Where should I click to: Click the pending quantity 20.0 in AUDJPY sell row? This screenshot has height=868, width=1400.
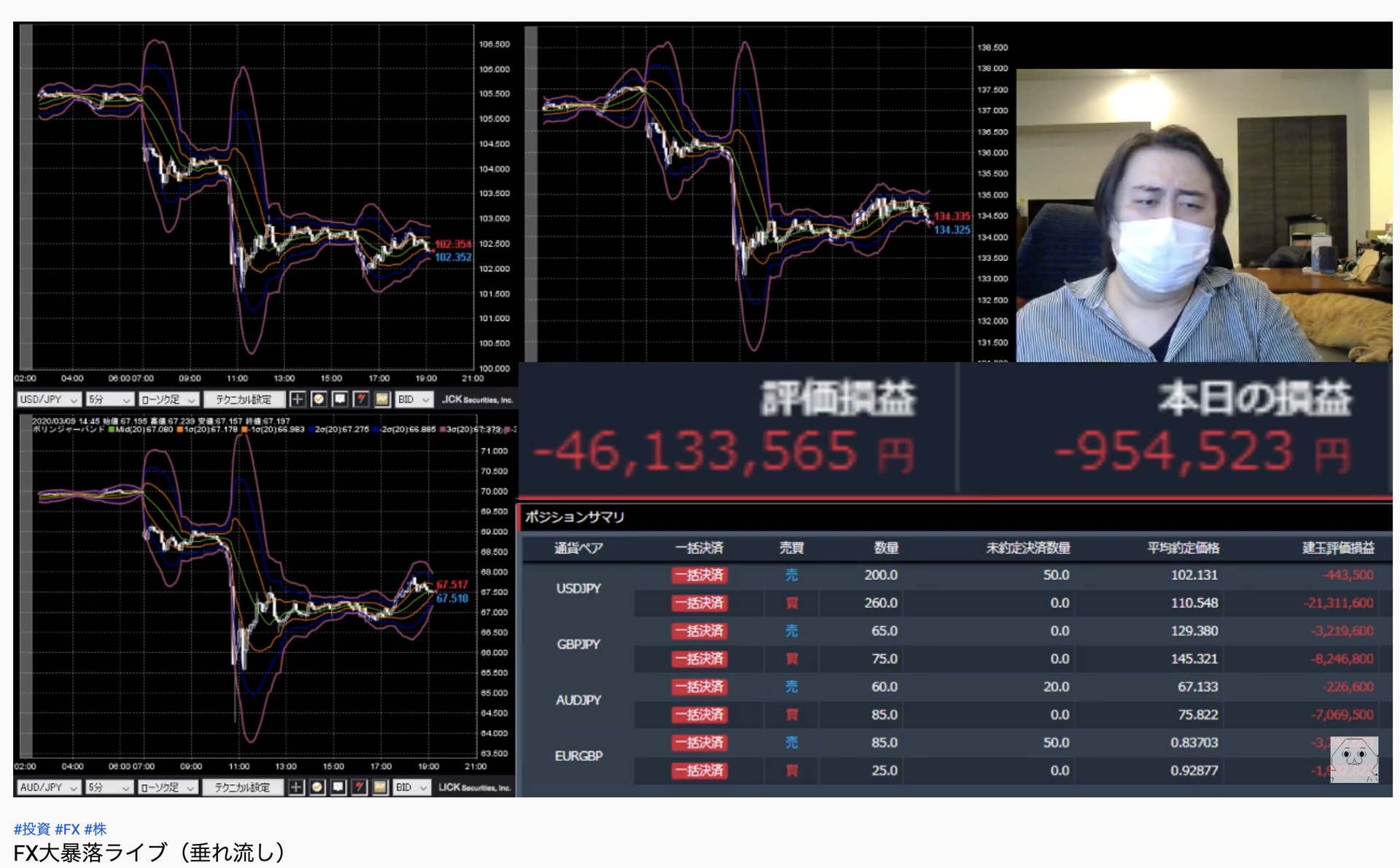1056,687
